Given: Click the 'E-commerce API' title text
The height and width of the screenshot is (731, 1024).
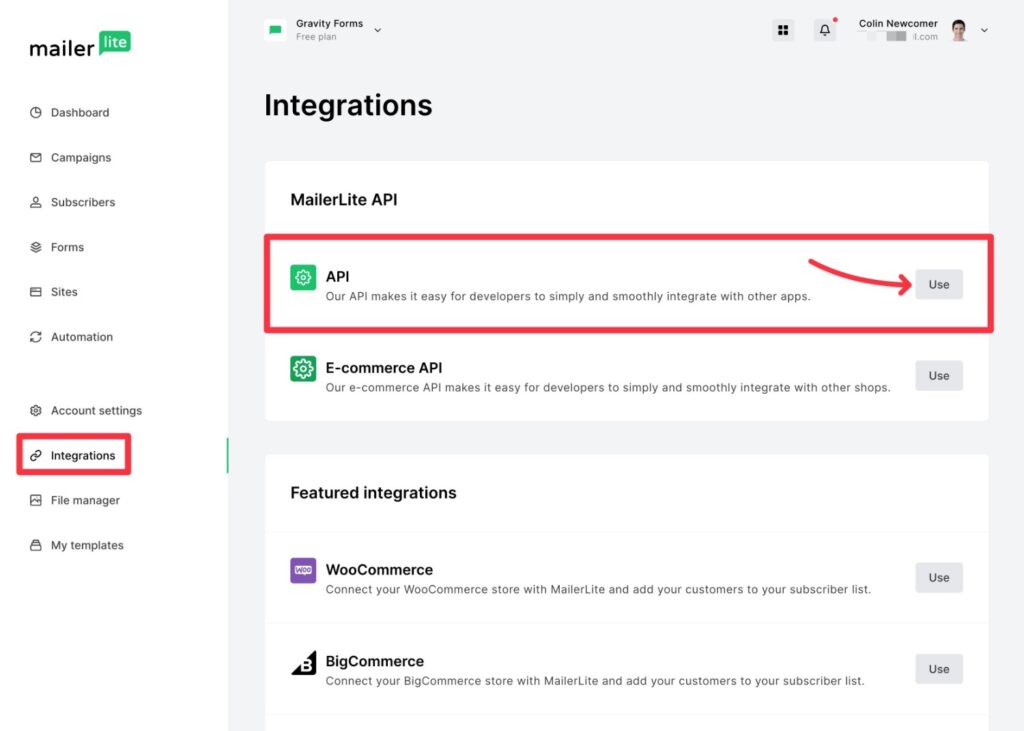Looking at the screenshot, I should (384, 368).
